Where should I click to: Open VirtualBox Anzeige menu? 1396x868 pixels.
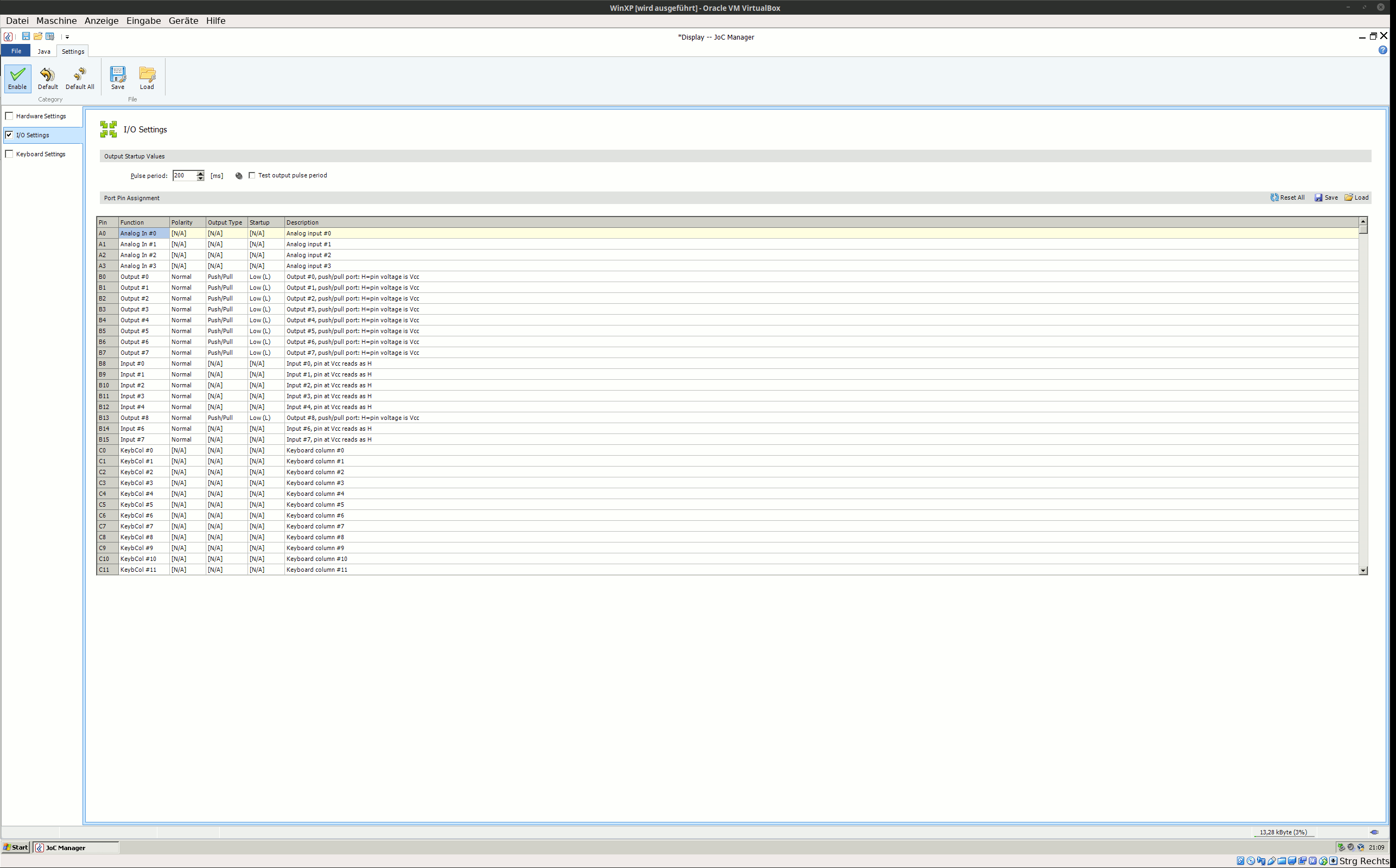point(101,21)
